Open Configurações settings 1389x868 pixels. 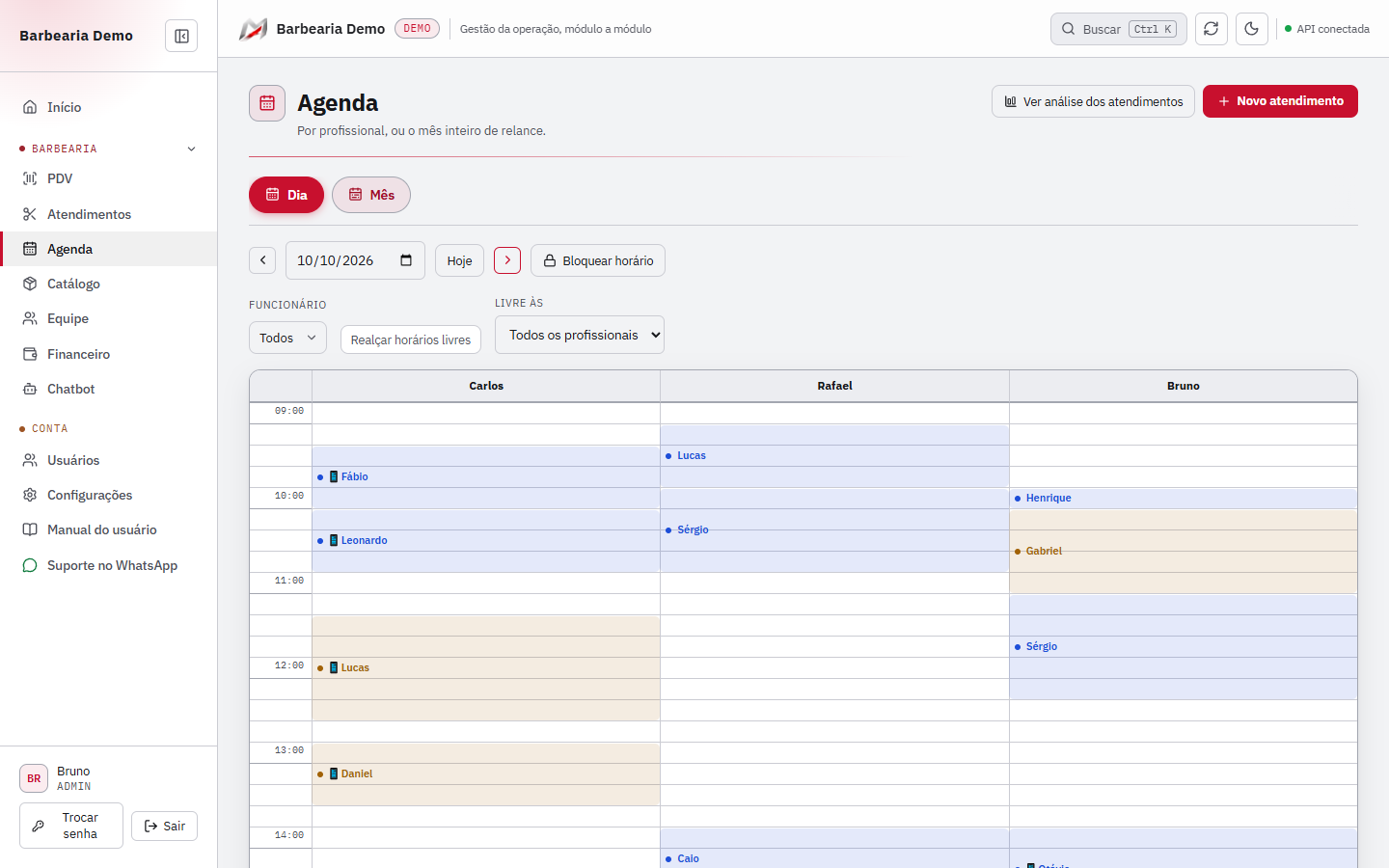(x=108, y=495)
